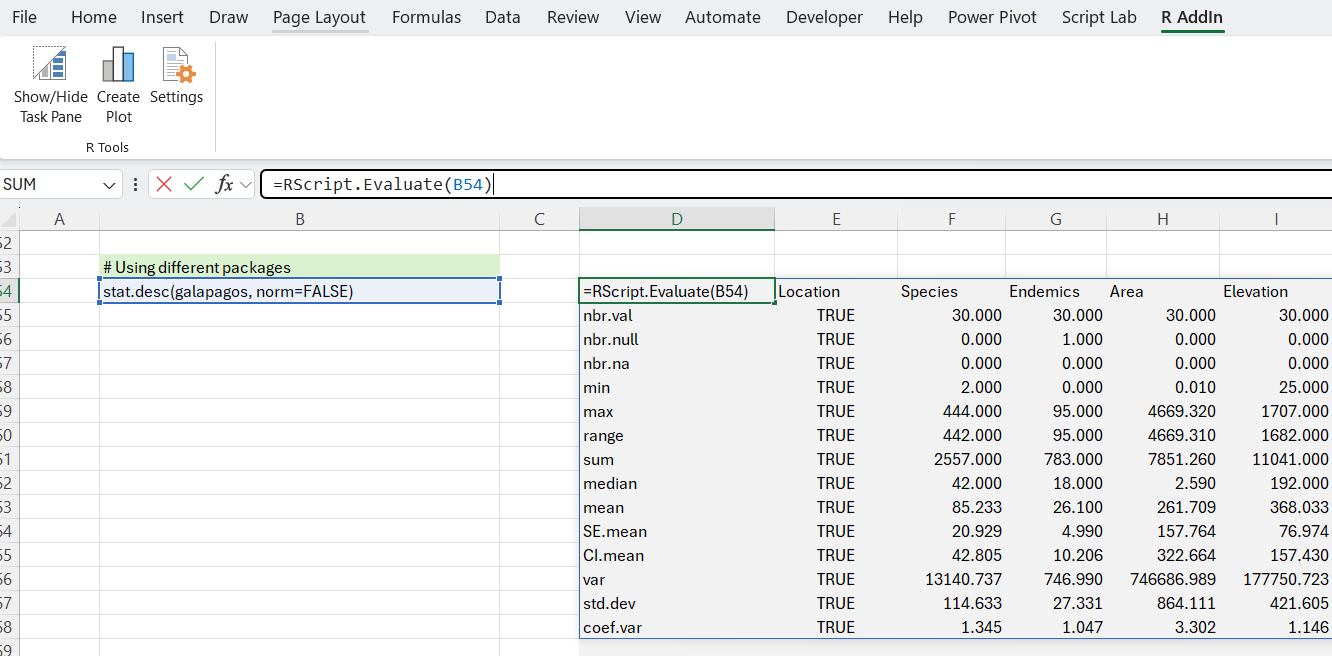Switch to the Home tab

tap(94, 17)
